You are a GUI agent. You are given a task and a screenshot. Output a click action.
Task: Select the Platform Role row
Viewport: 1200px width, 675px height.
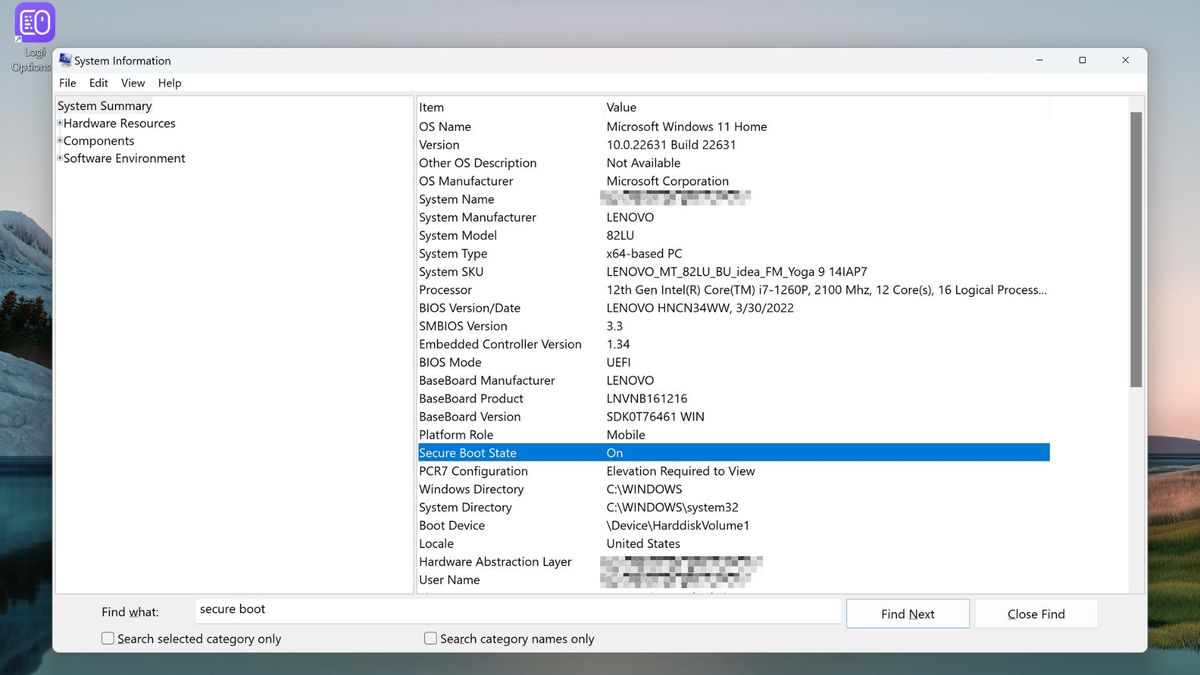coord(733,435)
